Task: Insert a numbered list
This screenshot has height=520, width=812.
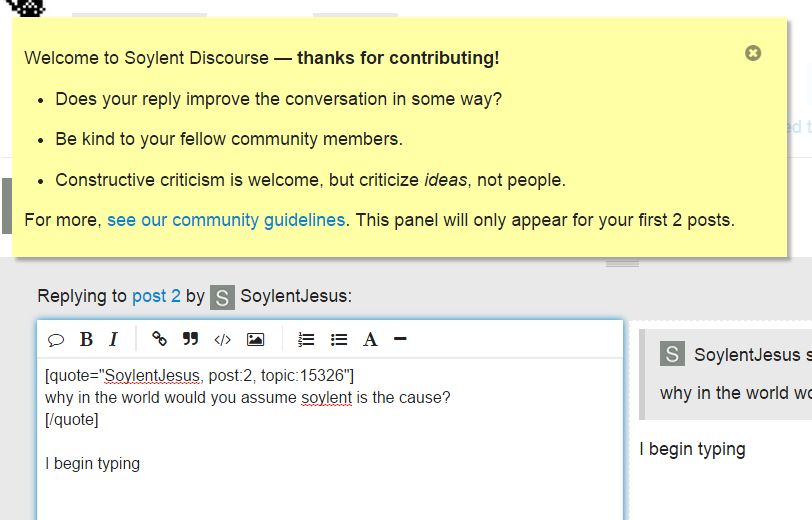Action: pos(306,340)
